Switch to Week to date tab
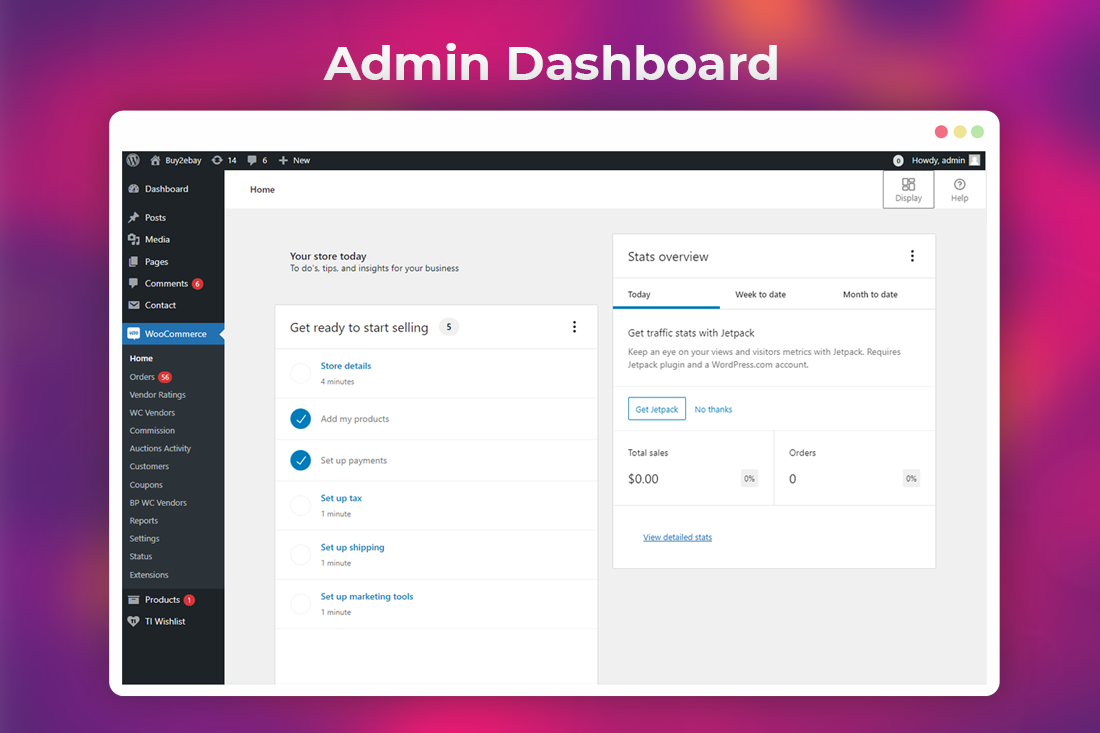Viewport: 1100px width, 733px height. pos(760,295)
